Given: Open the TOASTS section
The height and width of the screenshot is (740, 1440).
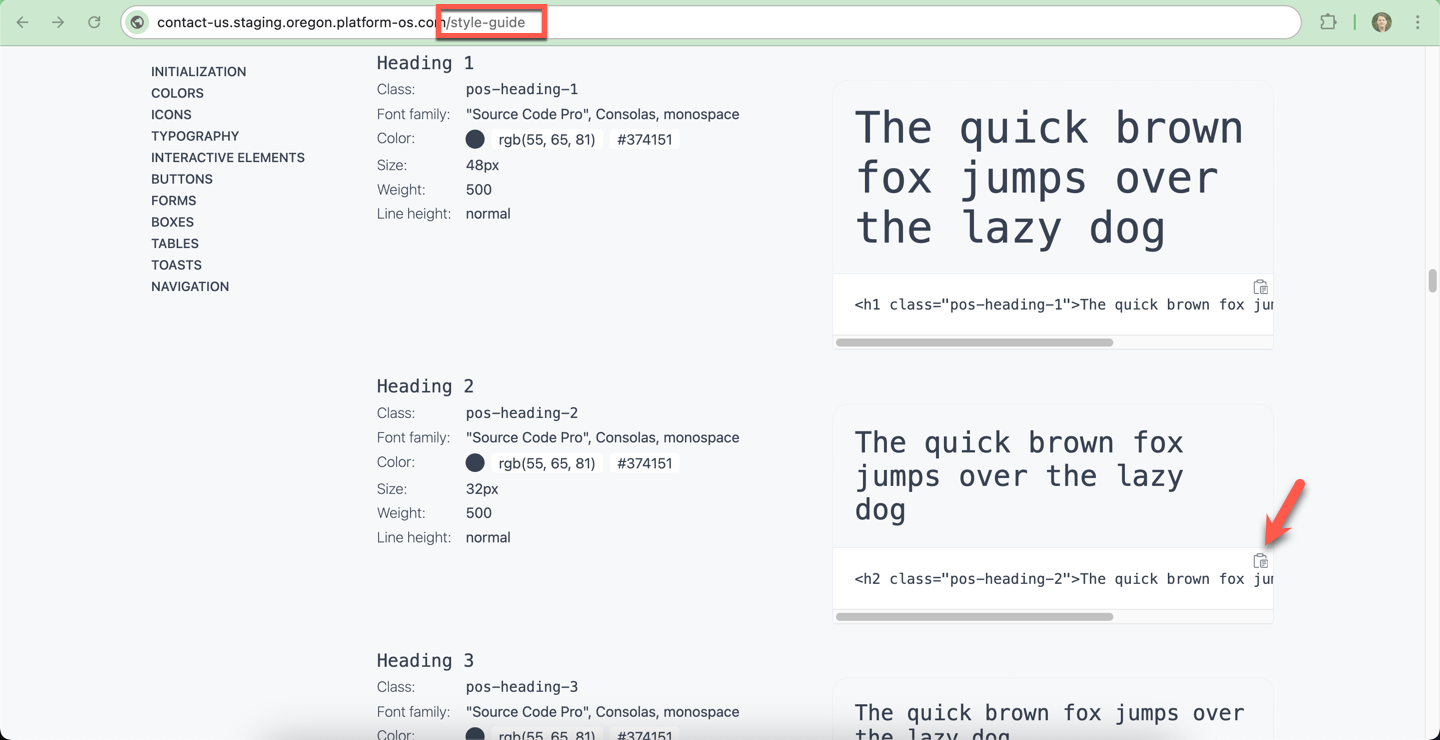Looking at the screenshot, I should pyautogui.click(x=176, y=264).
